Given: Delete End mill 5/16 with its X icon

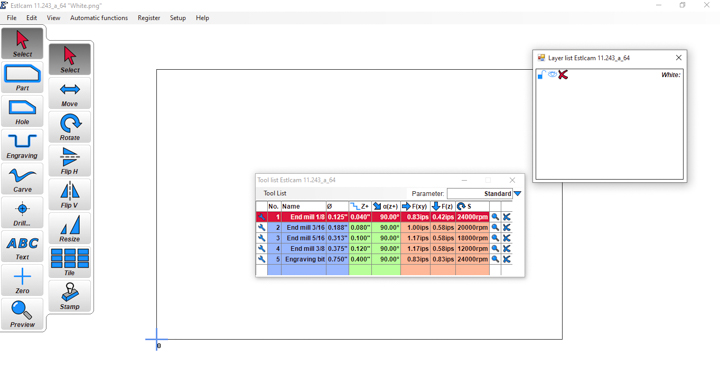Looking at the screenshot, I should 506,238.
